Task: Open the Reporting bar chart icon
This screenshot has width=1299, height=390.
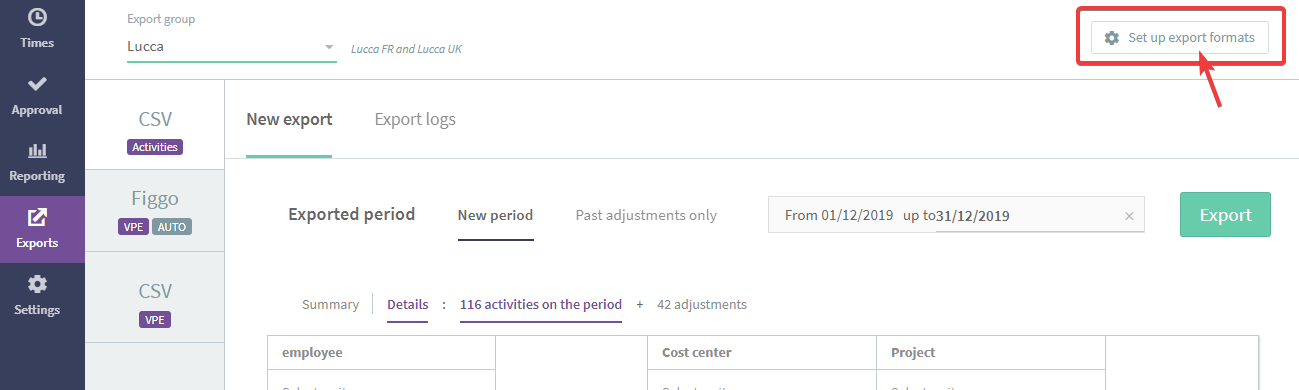Action: [37, 151]
